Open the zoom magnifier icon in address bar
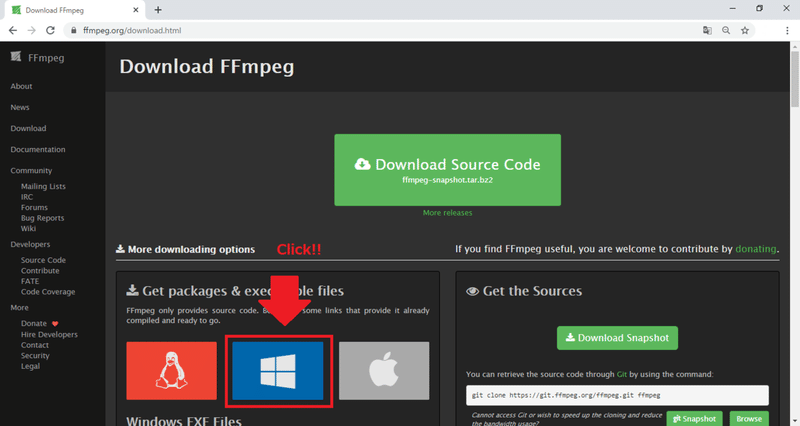This screenshot has height=426, width=800. click(726, 31)
